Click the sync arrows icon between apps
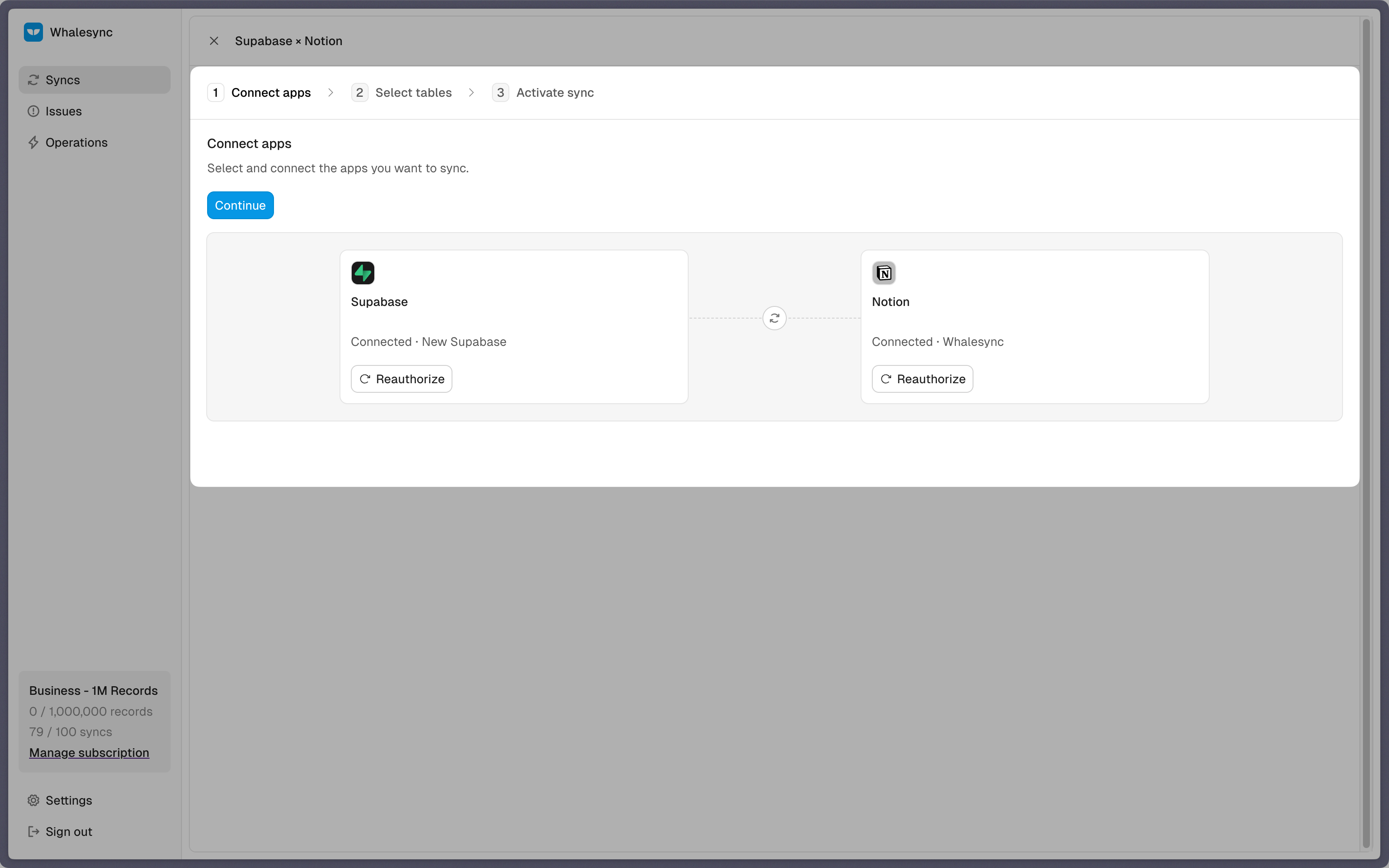This screenshot has width=1389, height=868. [774, 318]
